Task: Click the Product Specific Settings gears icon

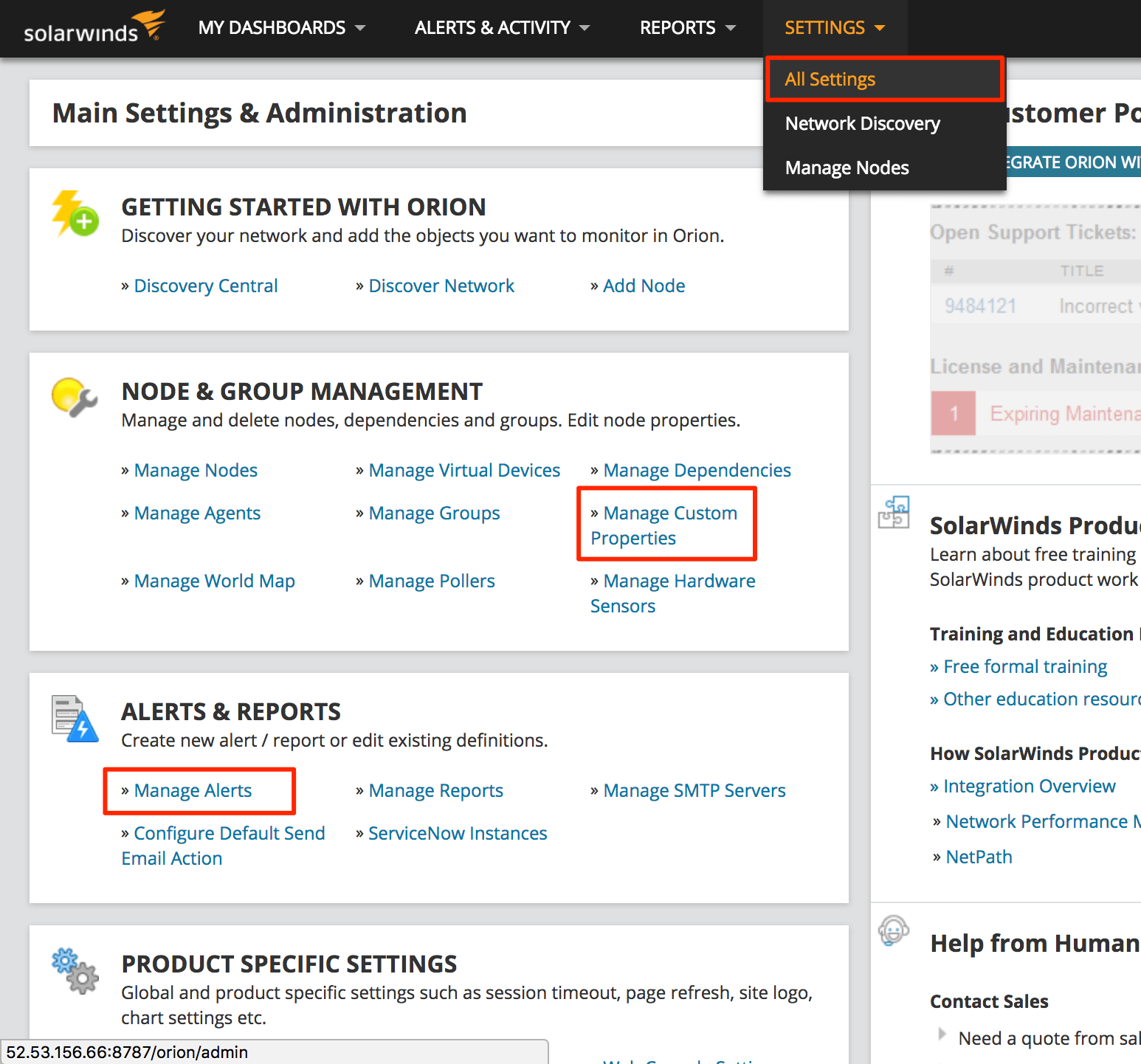Action: (x=75, y=970)
